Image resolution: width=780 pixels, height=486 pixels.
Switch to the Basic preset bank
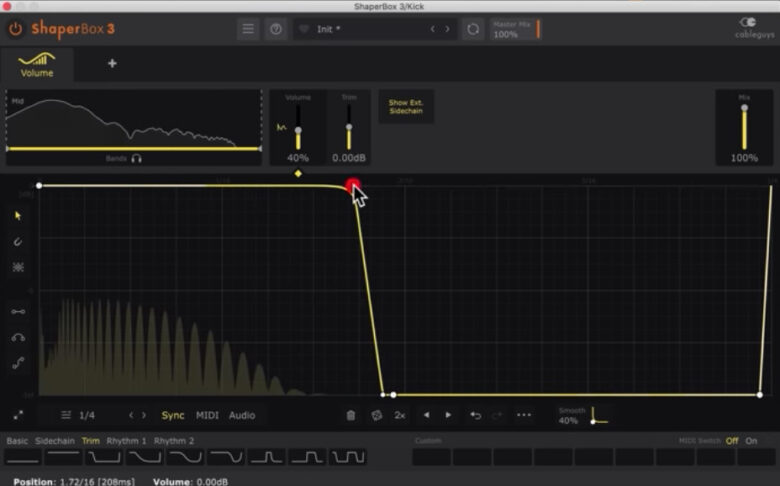pyautogui.click(x=17, y=441)
